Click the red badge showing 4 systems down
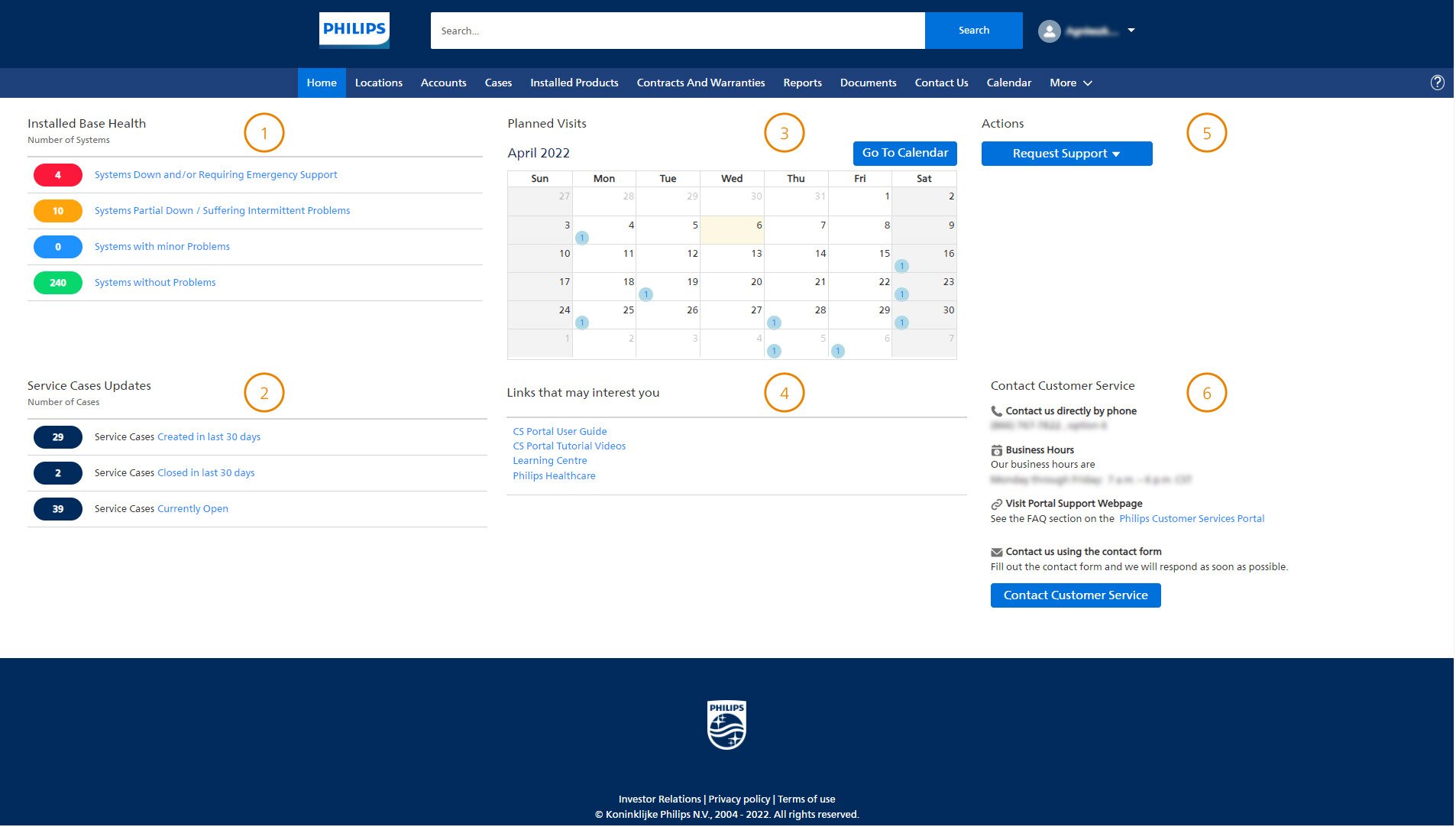This screenshot has height=827, width=1456. (x=58, y=175)
